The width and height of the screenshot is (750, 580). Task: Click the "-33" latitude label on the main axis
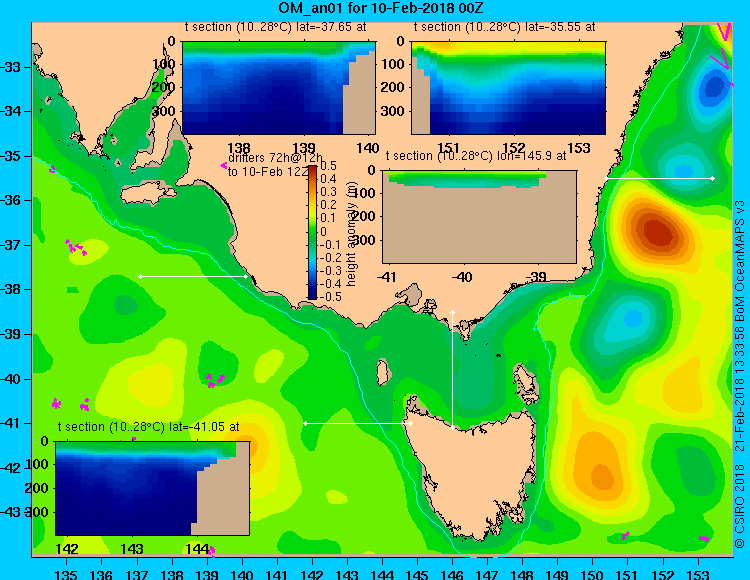point(10,67)
